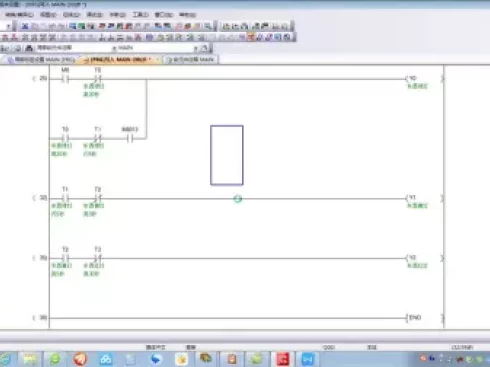Image resolution: width=490 pixels, height=367 pixels.
Task: Open the small dropdown arrow at toolbar's left edge
Action: click(8, 26)
